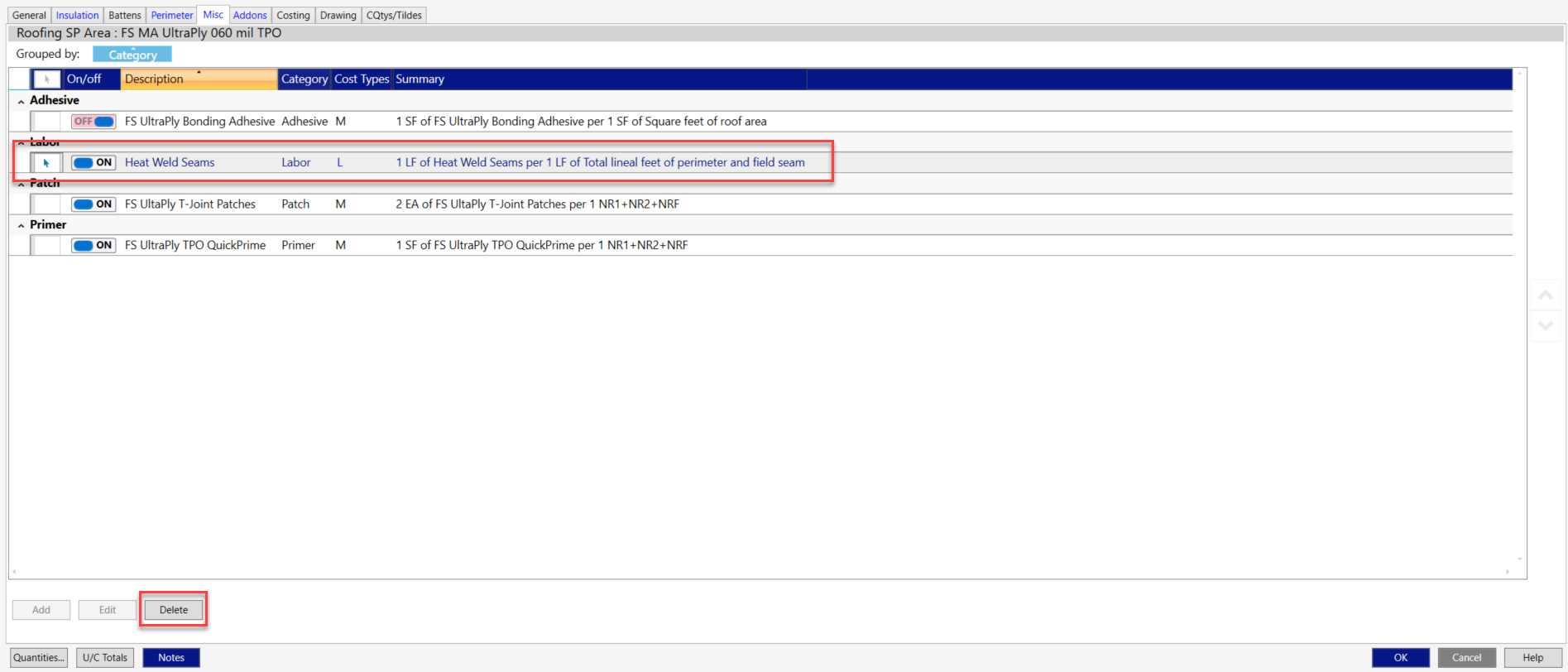The height and width of the screenshot is (672, 1568).
Task: Click the row selector for Heat Weld Seams
Action: click(x=46, y=163)
